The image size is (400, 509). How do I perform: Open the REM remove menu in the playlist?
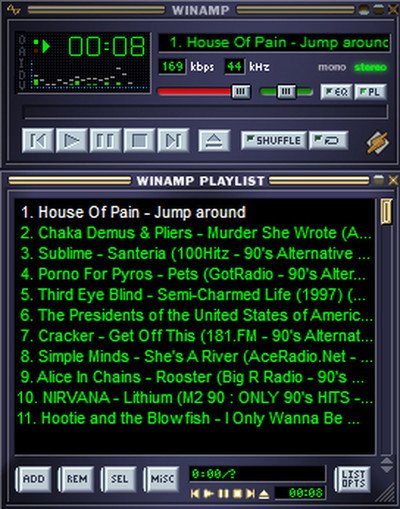click(x=76, y=479)
